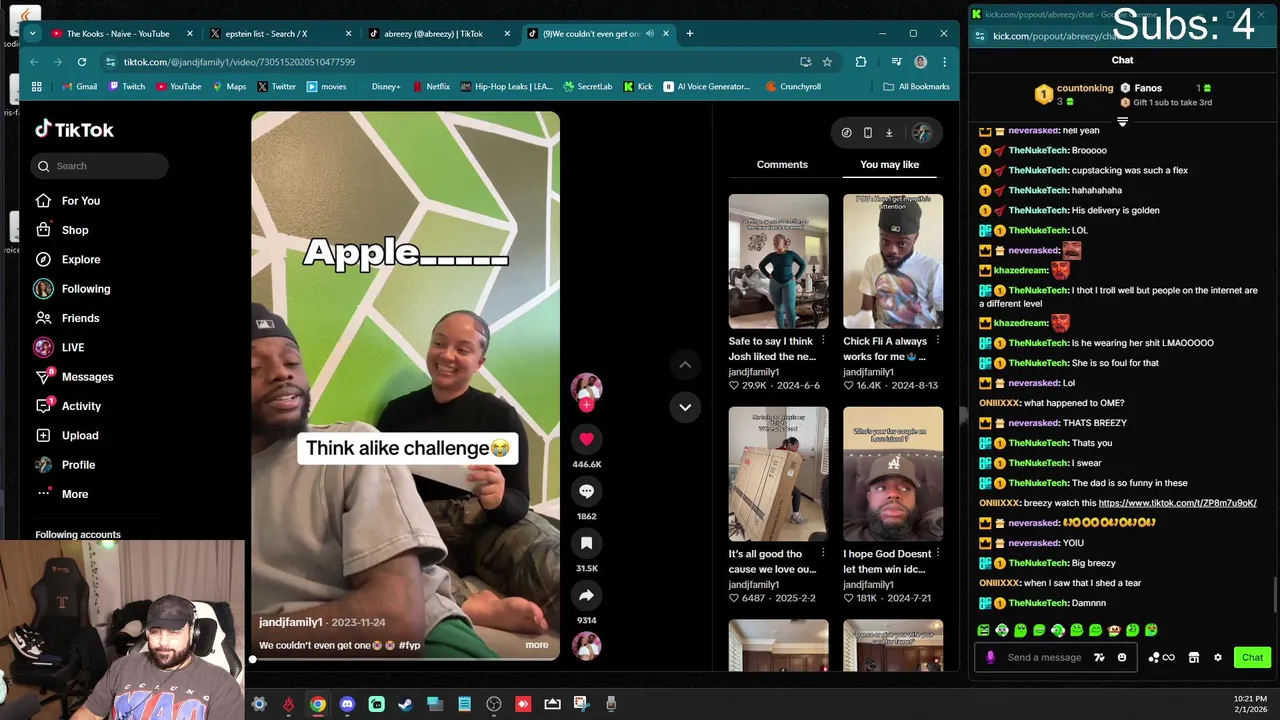
Task: Open the emoji picker in Kick chat
Action: point(1122,657)
